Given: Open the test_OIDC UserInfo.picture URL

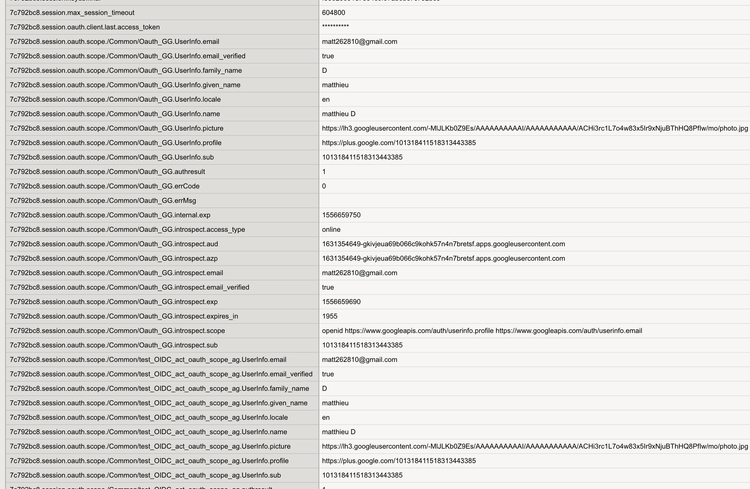Looking at the screenshot, I should tap(534, 446).
